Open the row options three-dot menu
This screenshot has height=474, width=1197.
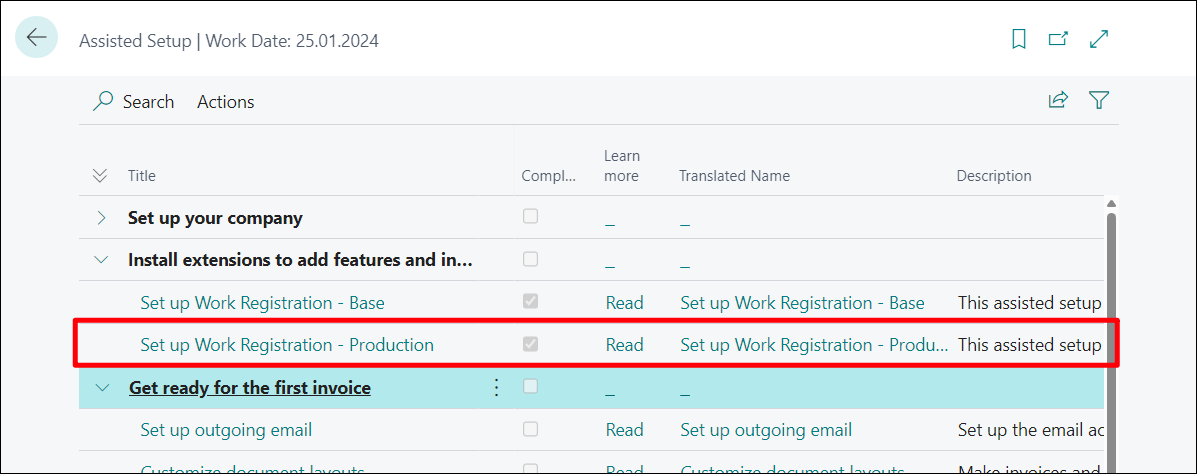496,388
